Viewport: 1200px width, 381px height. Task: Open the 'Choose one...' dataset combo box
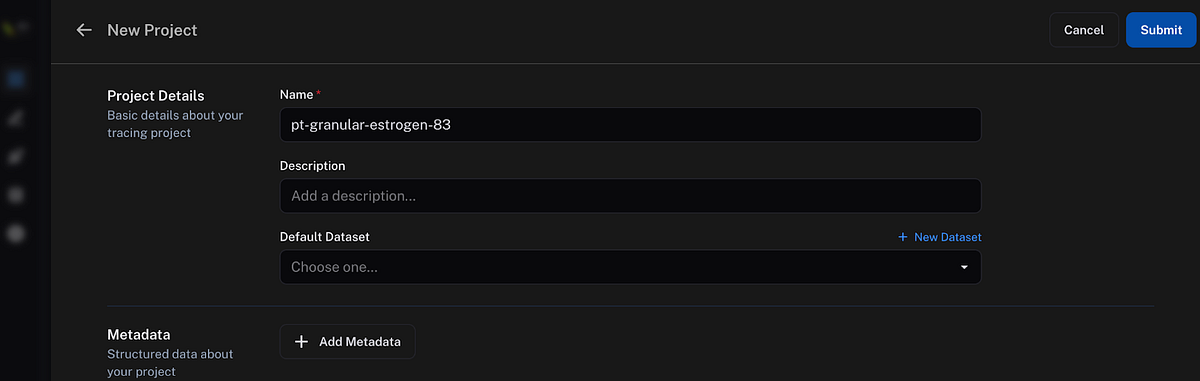coord(630,267)
